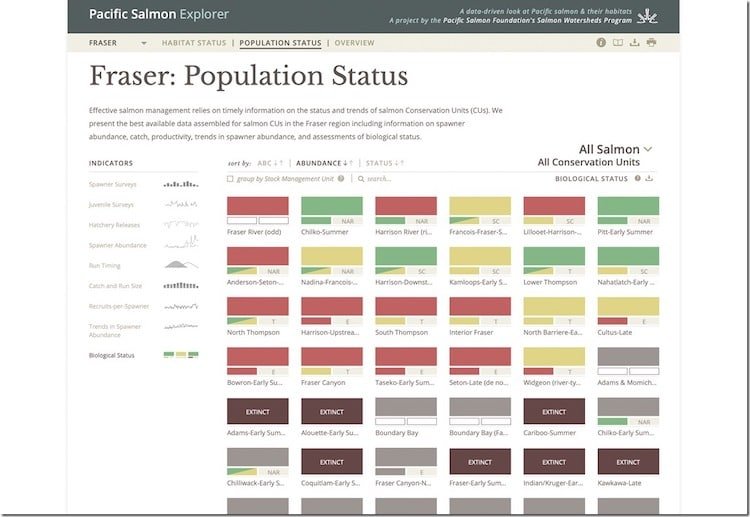Select Spawner Abundance indicator sparkline

(x=181, y=242)
